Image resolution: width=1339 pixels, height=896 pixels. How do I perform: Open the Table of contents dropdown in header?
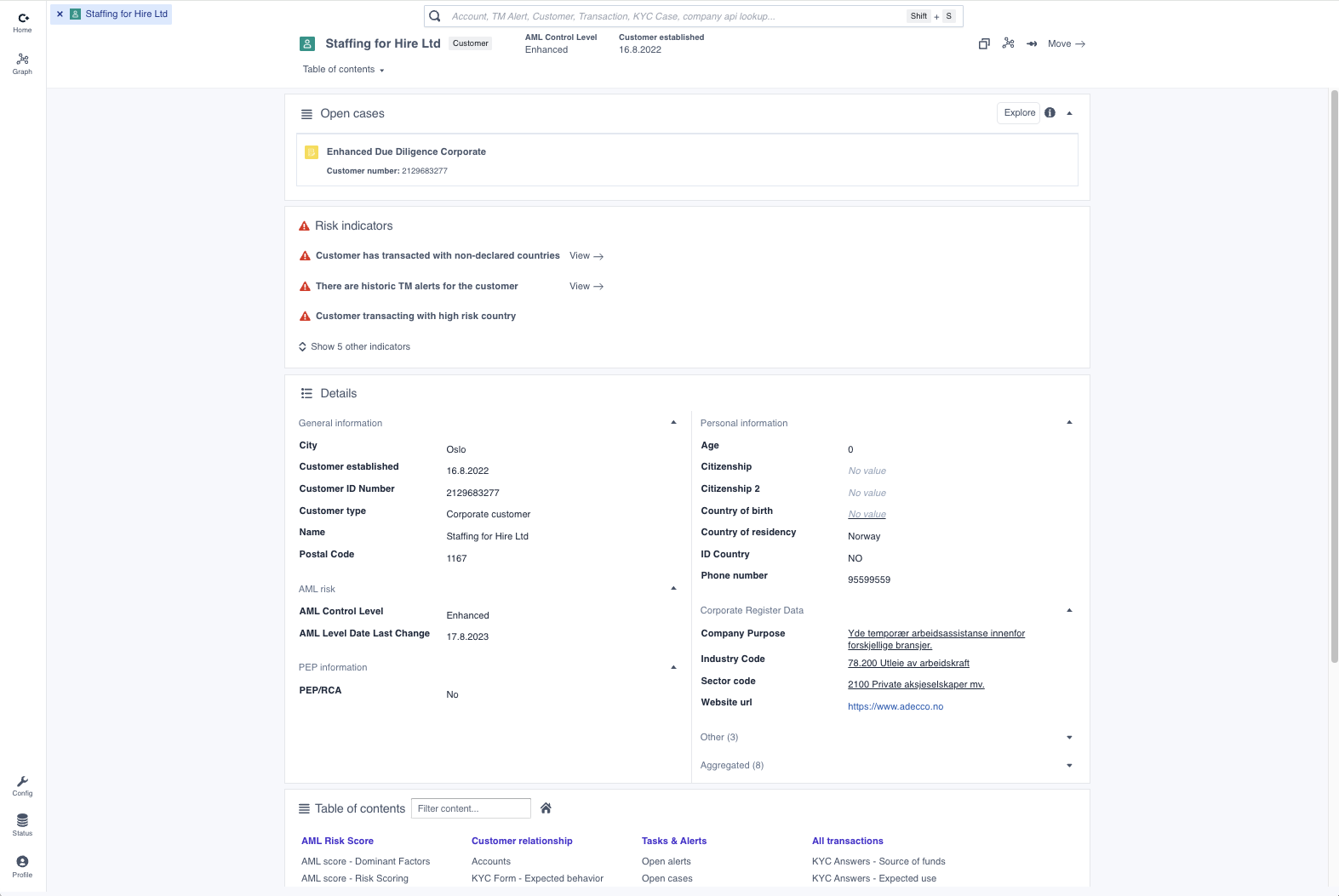[344, 70]
